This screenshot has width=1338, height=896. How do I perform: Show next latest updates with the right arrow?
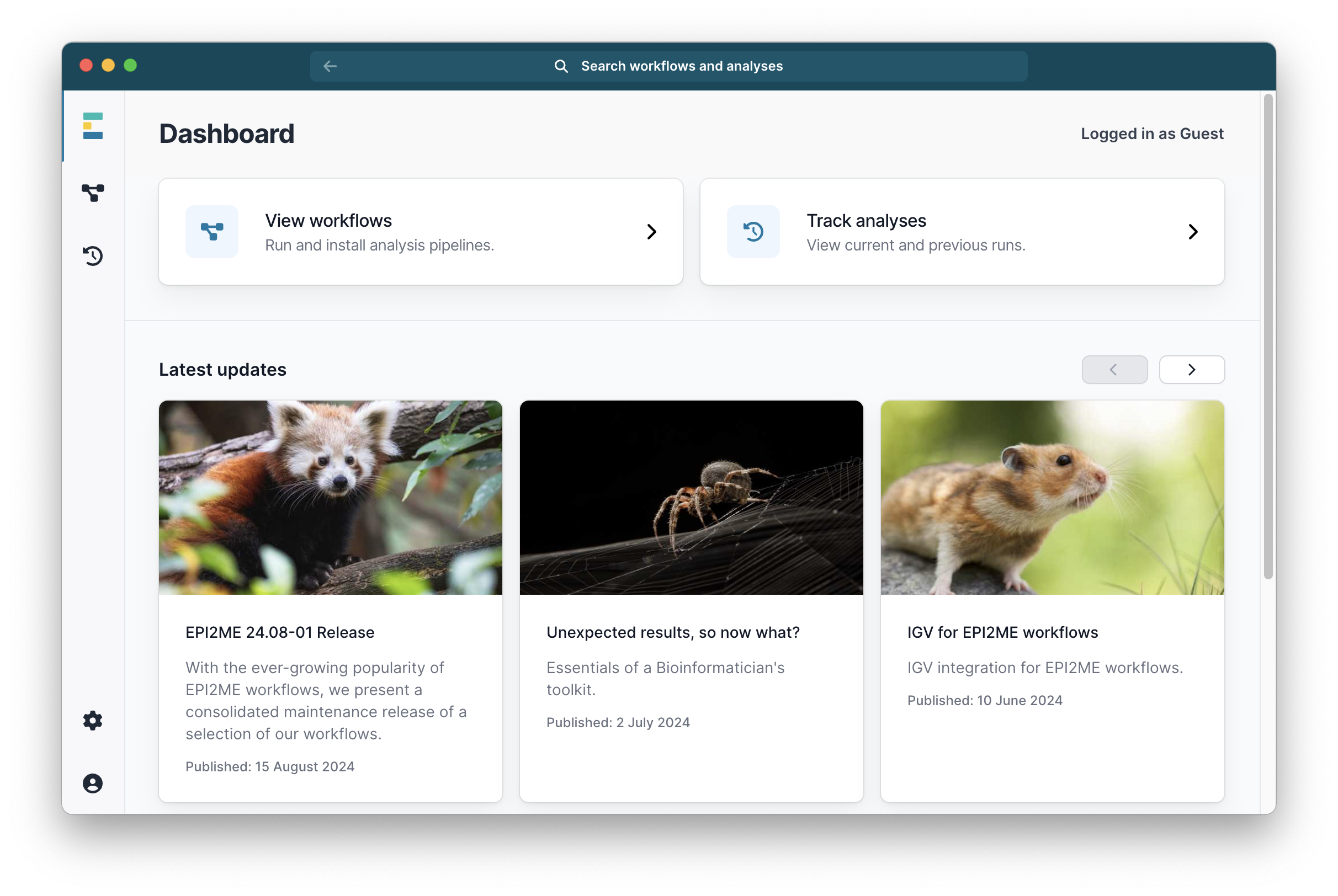pos(1191,370)
